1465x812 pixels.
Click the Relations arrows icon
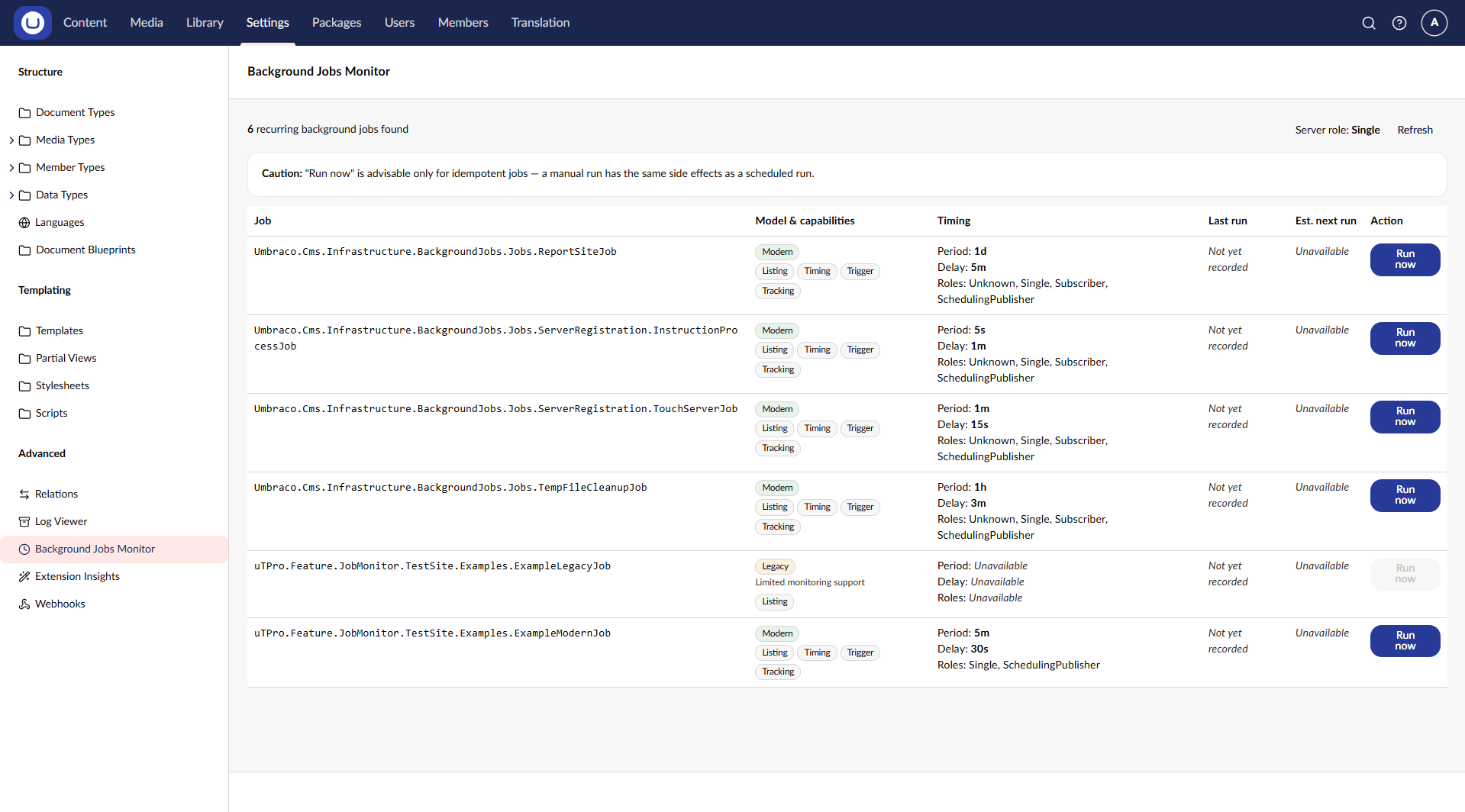click(x=24, y=495)
